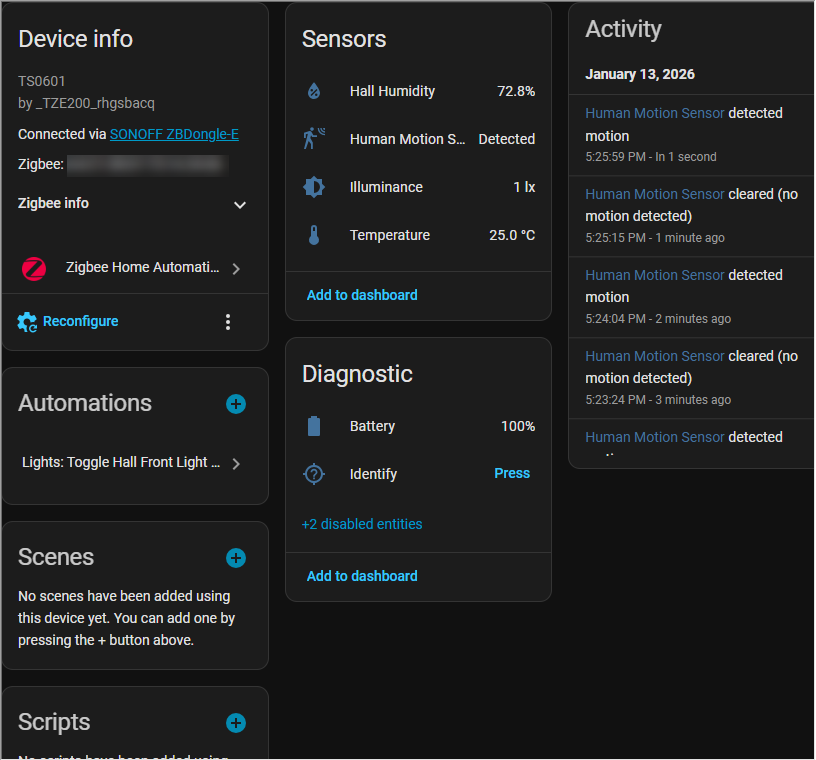Click the Reconfigure button
Screen dimensions: 816x760
pos(69,322)
